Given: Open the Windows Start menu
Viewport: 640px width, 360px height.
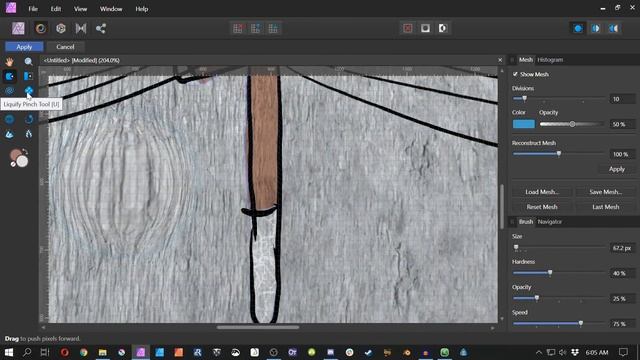Looking at the screenshot, I should pyautogui.click(x=9, y=352).
